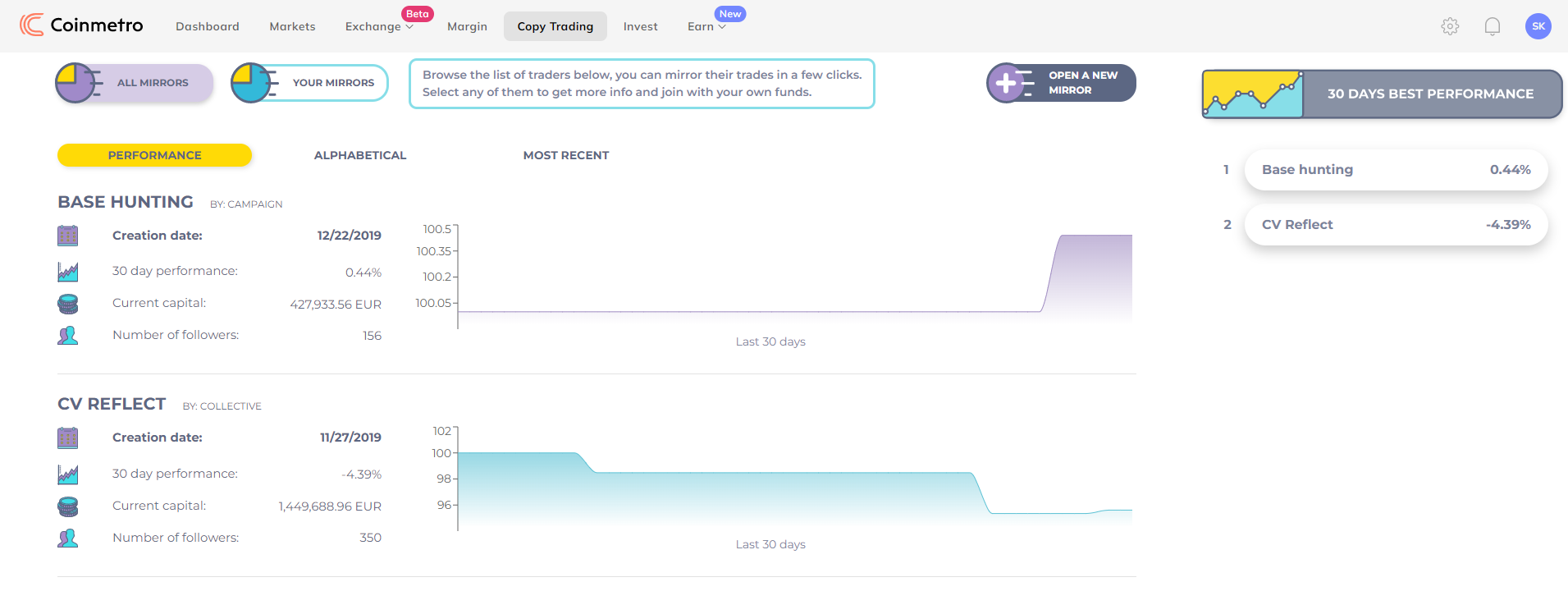Click the 30 days performance chart icon
1568x614 pixels.
pos(1253,94)
